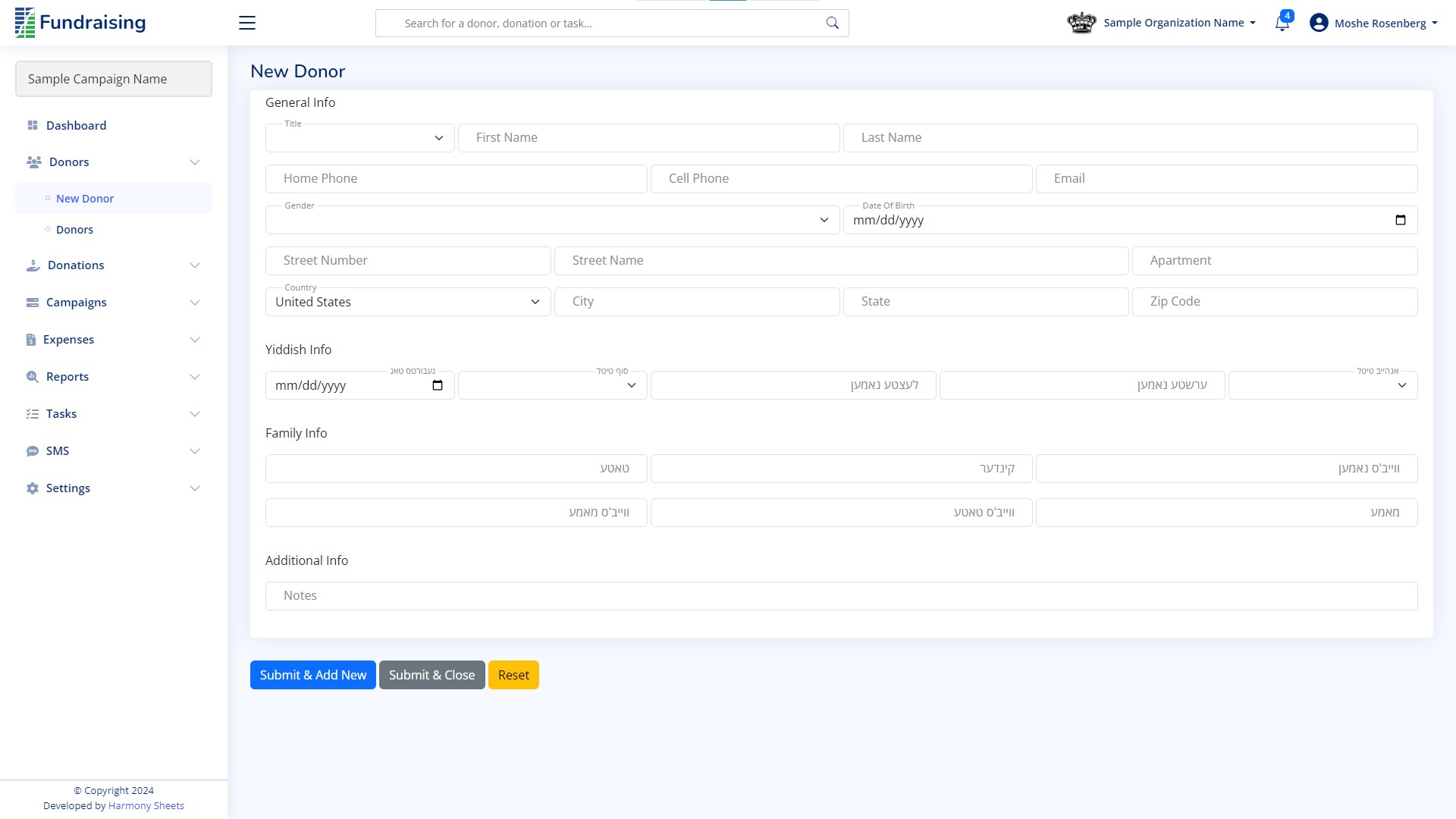Click the Reset button
The height and width of the screenshot is (819, 1456).
pyautogui.click(x=513, y=675)
